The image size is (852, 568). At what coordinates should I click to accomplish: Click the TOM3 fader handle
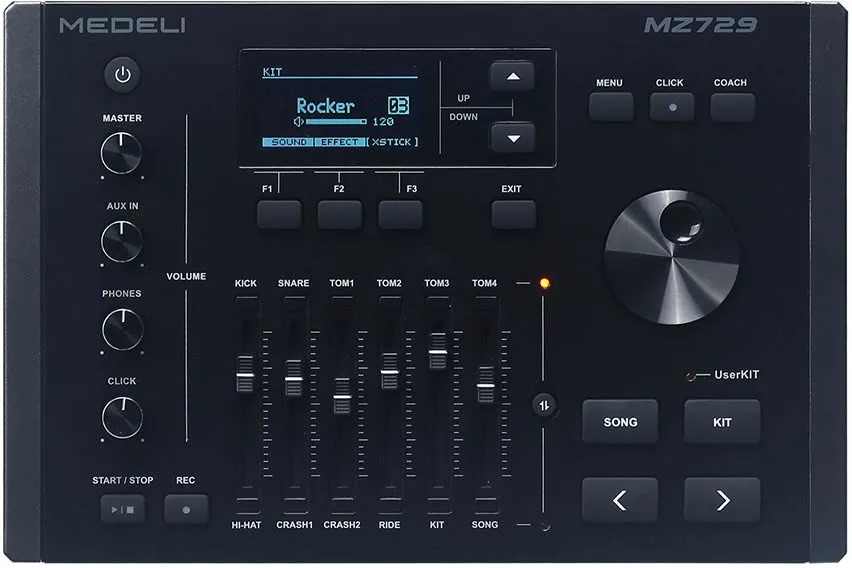coord(437,352)
